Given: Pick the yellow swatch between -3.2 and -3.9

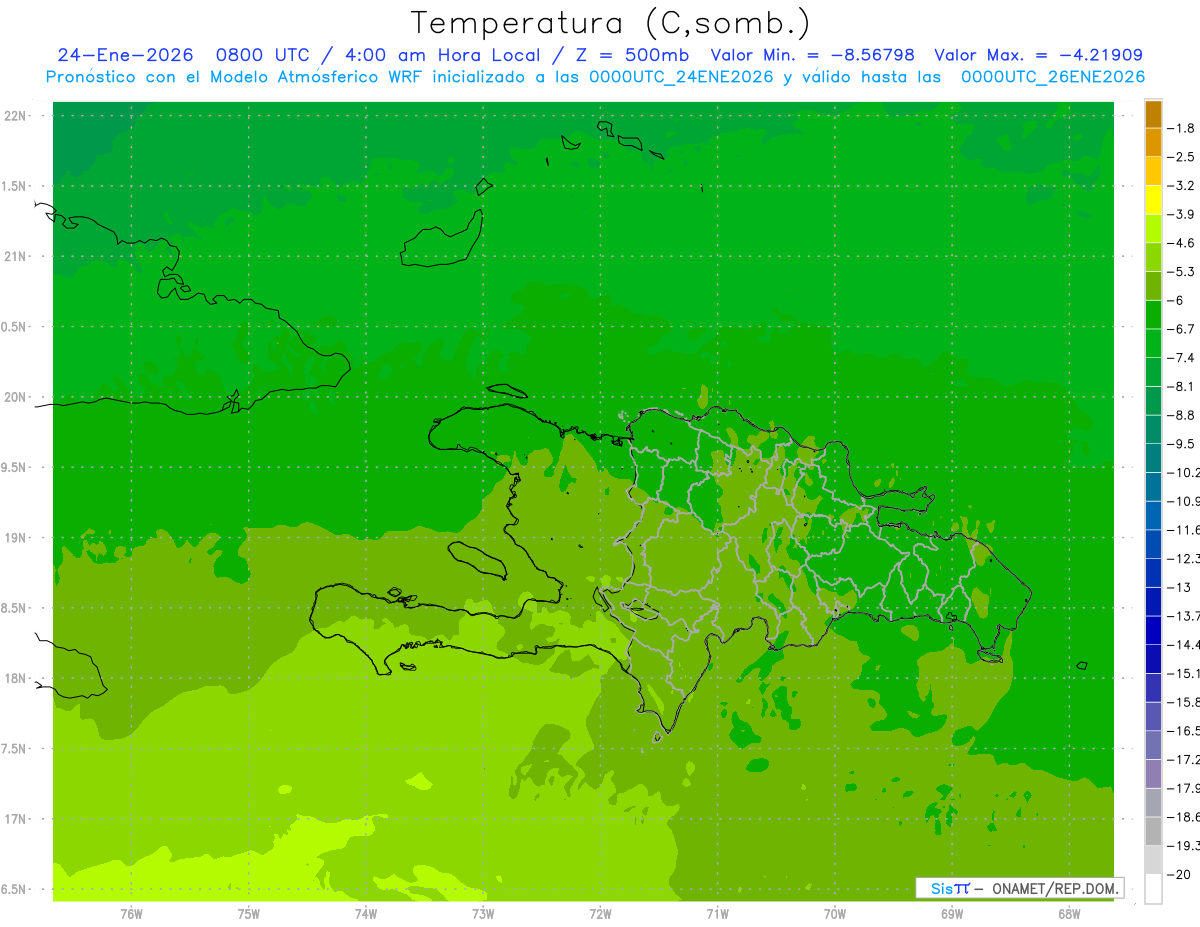Looking at the screenshot, I should pyautogui.click(x=1153, y=200).
